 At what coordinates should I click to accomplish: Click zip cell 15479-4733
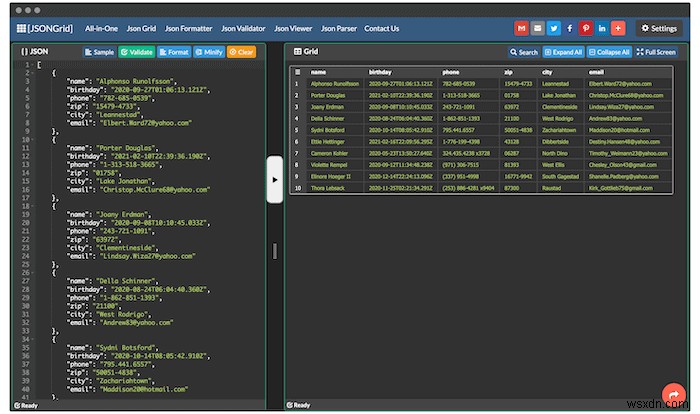click(519, 84)
